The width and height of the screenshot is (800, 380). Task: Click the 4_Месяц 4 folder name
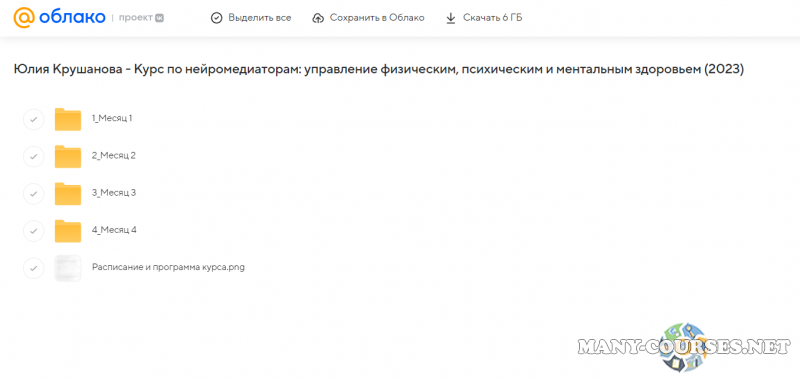point(114,230)
